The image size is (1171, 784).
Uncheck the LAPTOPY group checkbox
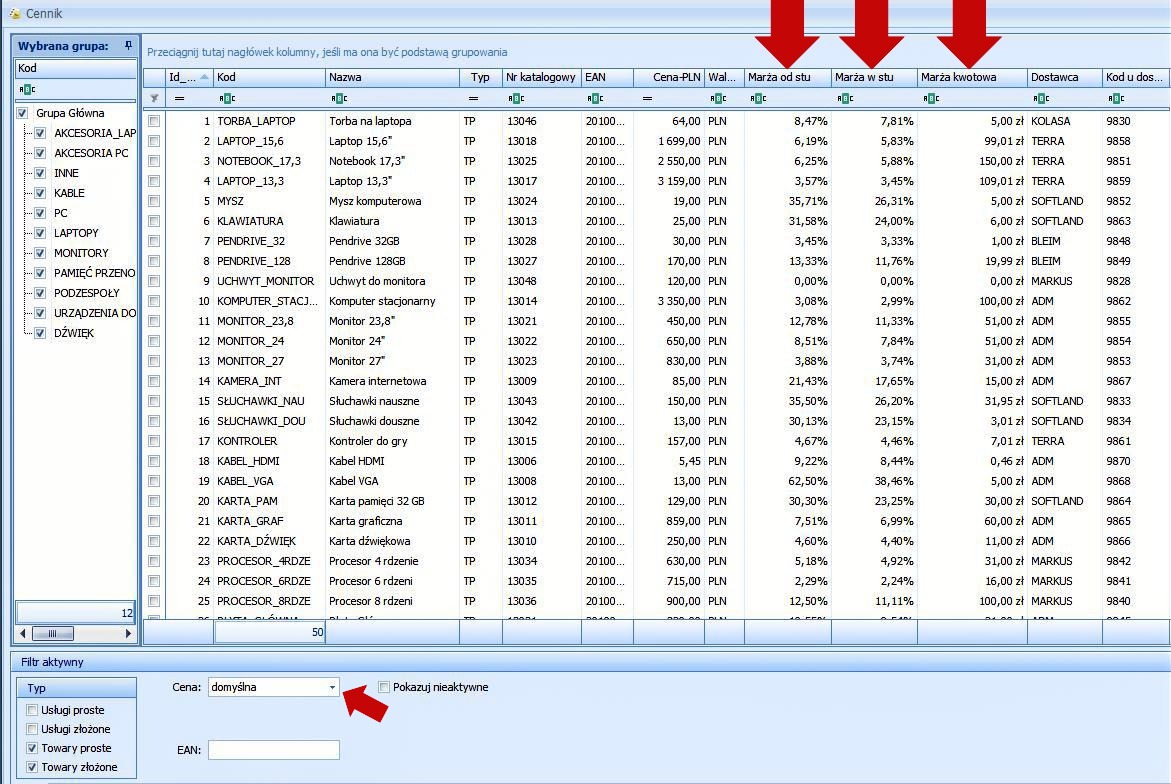coord(40,233)
